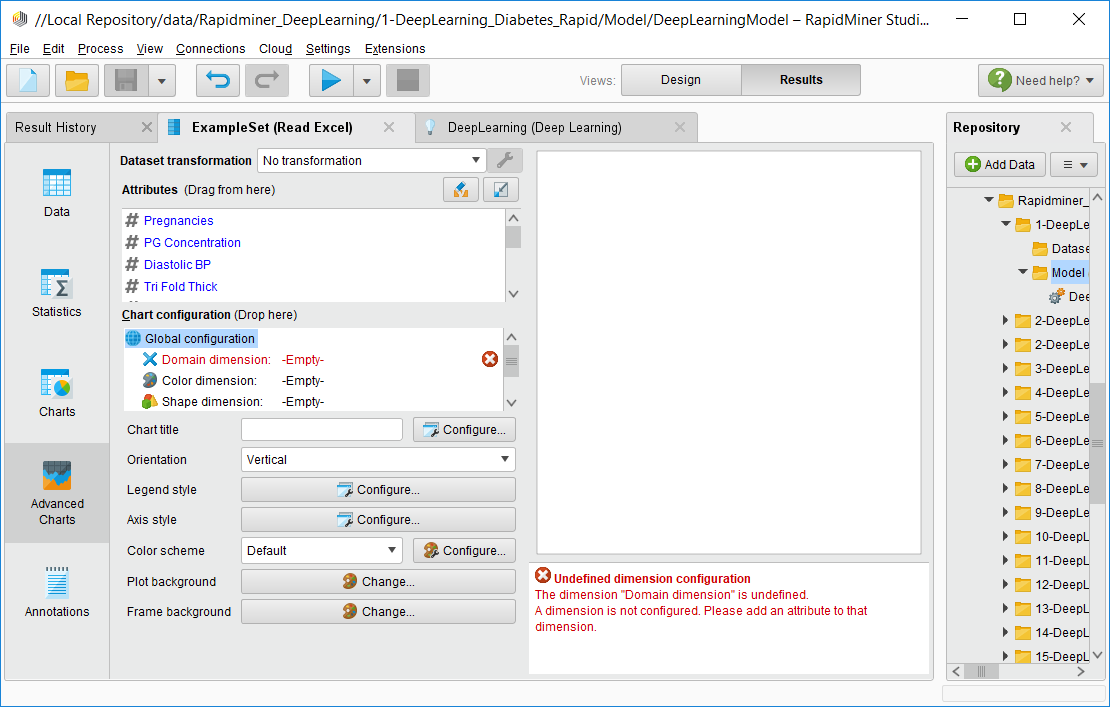This screenshot has width=1110, height=707.
Task: Open the Extensions menu
Action: pos(395,49)
